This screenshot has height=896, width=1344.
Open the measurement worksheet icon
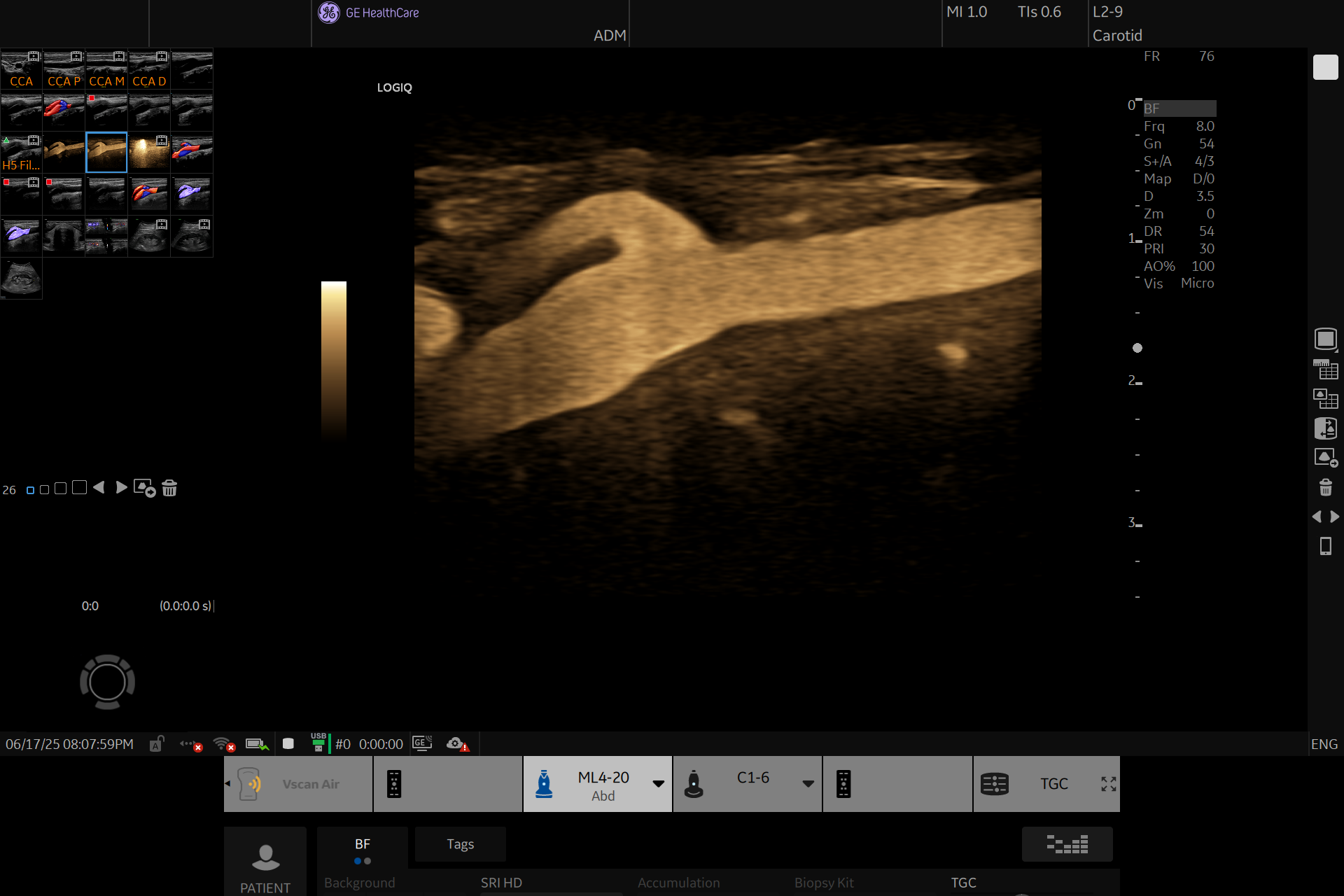point(1325,369)
